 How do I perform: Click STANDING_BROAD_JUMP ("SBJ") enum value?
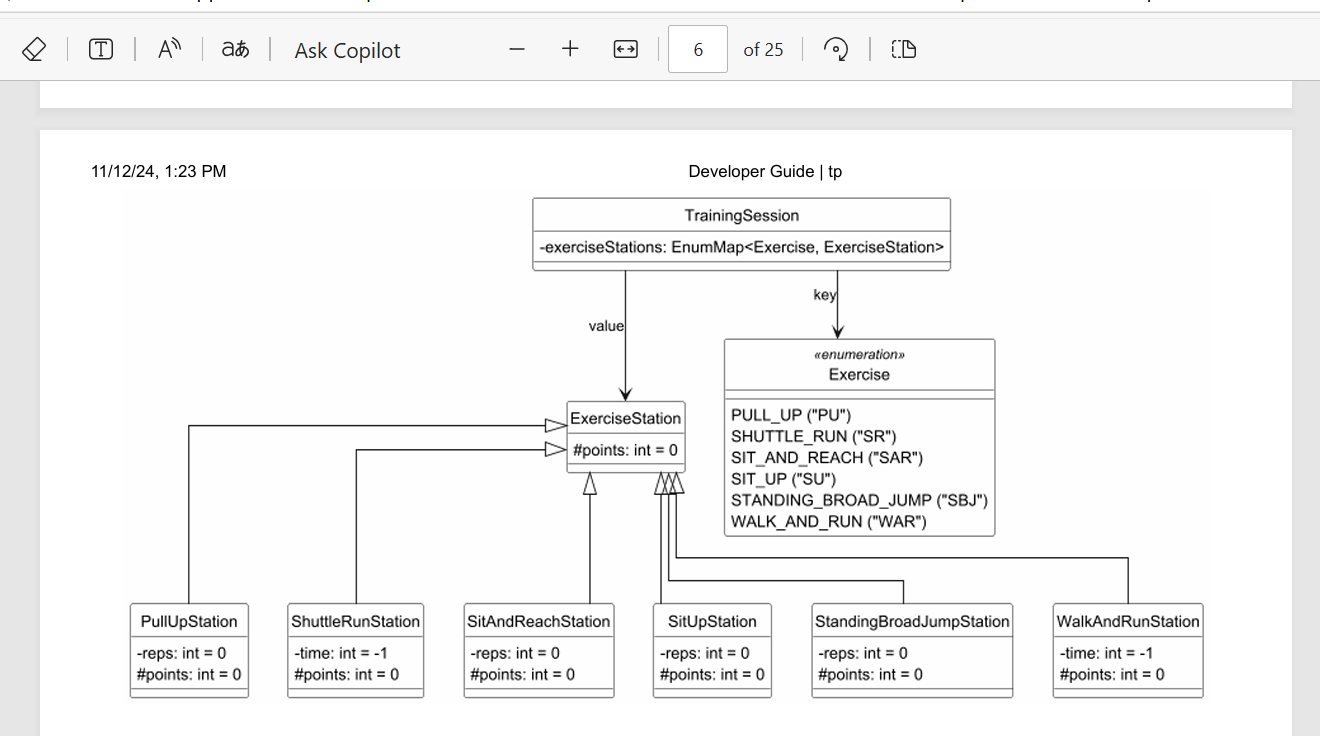tap(859, 500)
